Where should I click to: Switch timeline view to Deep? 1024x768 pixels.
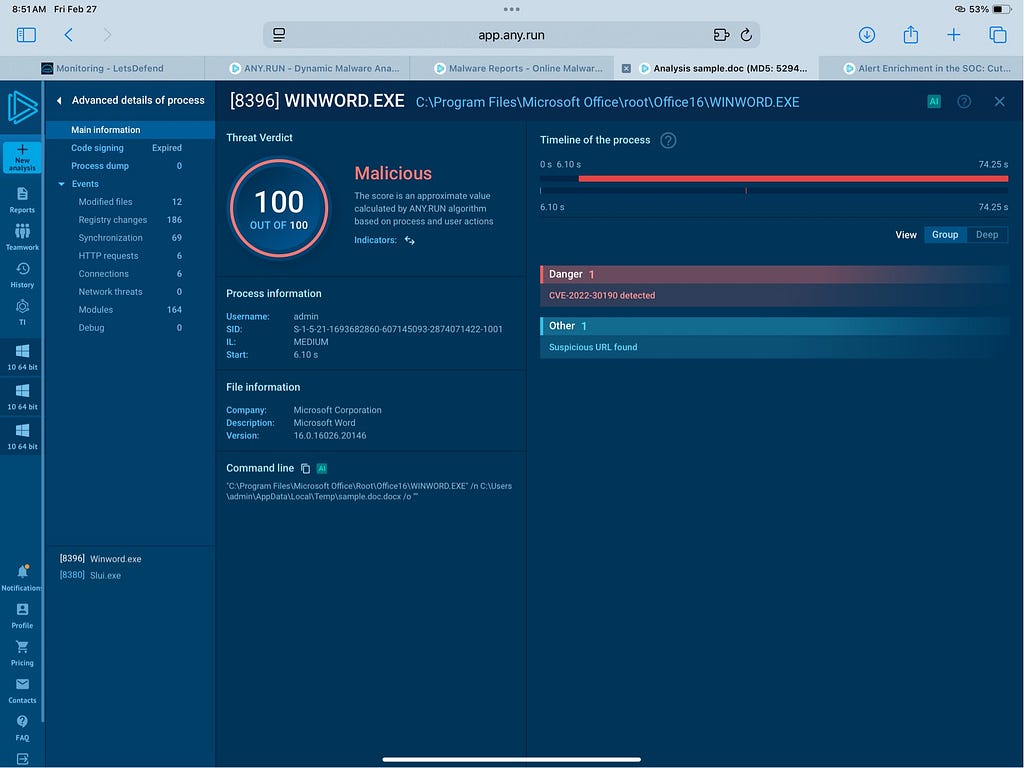point(986,235)
